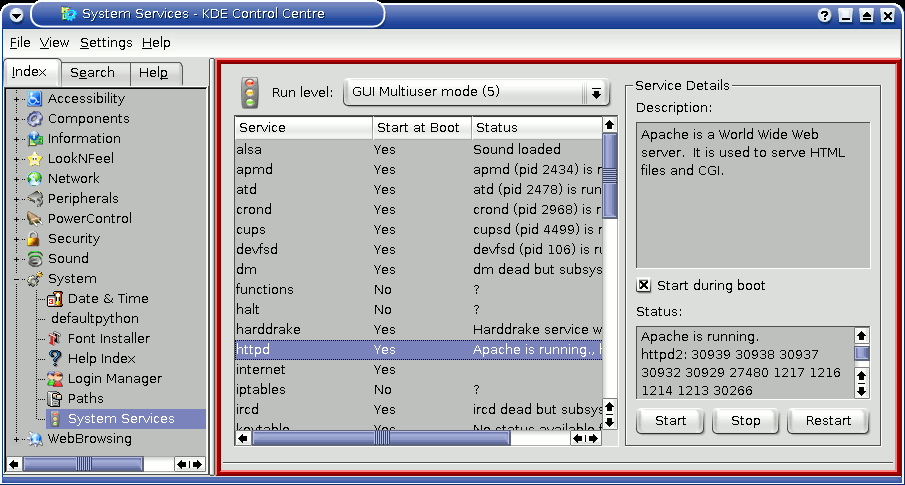Image resolution: width=905 pixels, height=485 pixels.
Task: Click the service list scroll-left arrow
Action: pyautogui.click(x=244, y=439)
